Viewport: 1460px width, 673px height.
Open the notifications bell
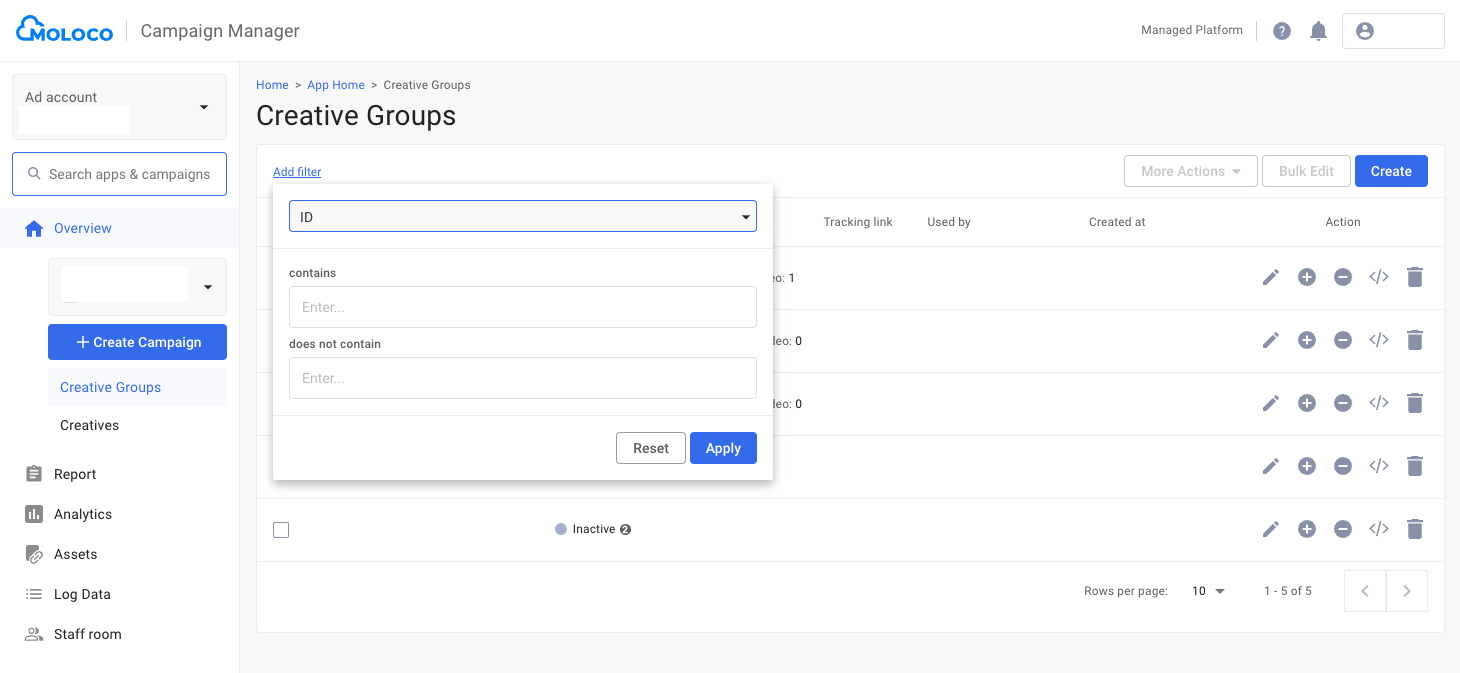click(x=1318, y=31)
